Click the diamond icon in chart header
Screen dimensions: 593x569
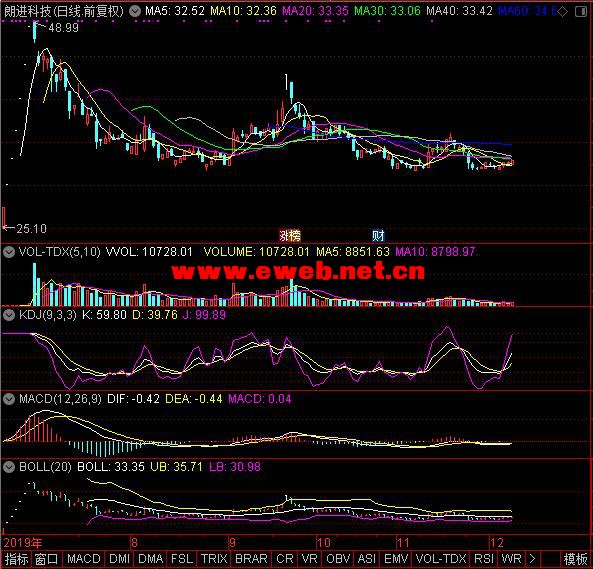[x=563, y=12]
